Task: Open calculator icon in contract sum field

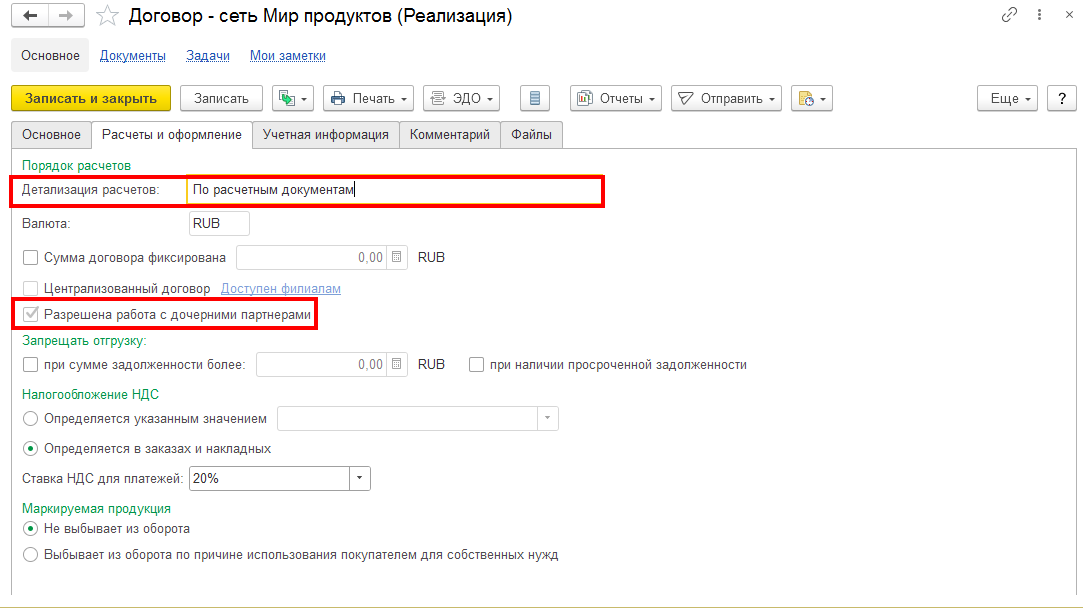Action: coord(397,258)
